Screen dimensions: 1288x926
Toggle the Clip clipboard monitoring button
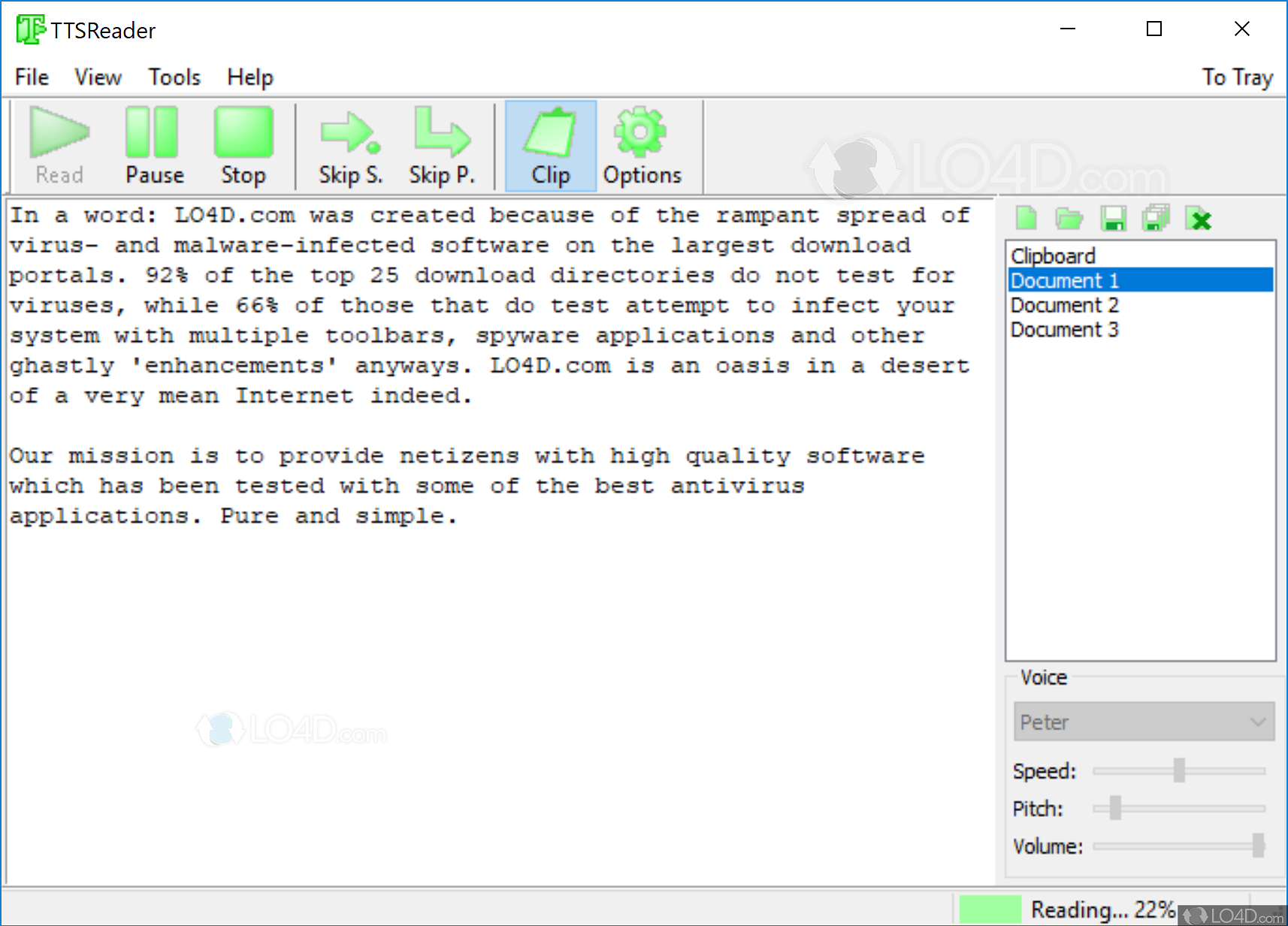click(551, 146)
